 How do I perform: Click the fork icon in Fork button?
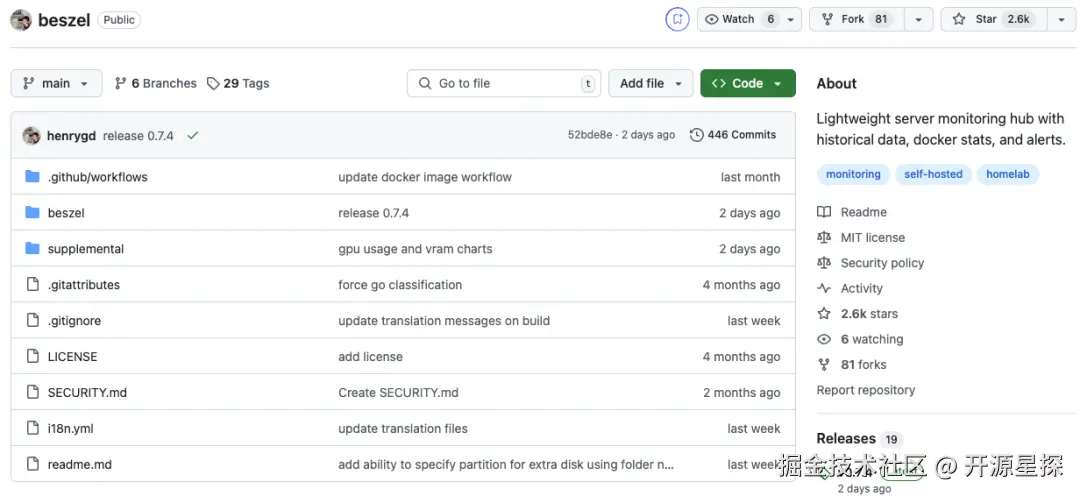click(x=827, y=19)
